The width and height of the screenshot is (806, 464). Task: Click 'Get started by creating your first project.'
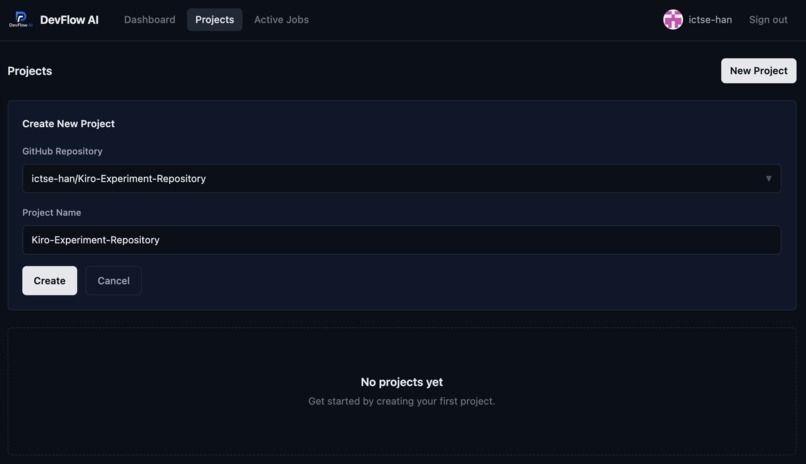tap(401, 401)
